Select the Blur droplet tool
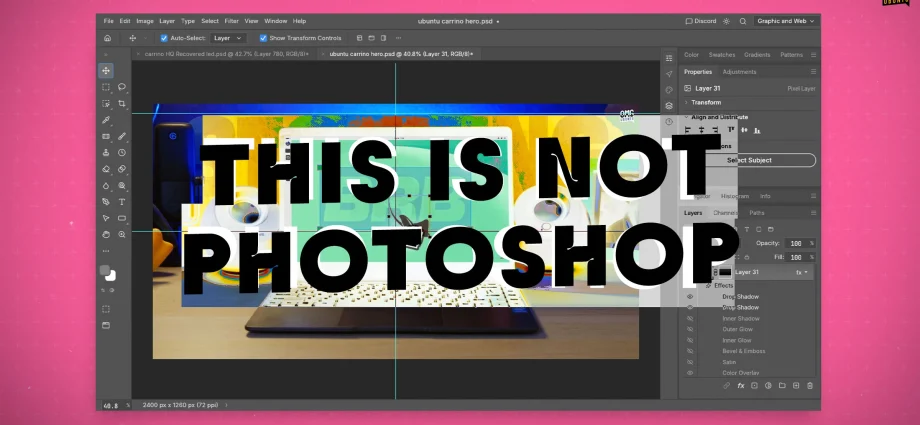 pos(106,185)
